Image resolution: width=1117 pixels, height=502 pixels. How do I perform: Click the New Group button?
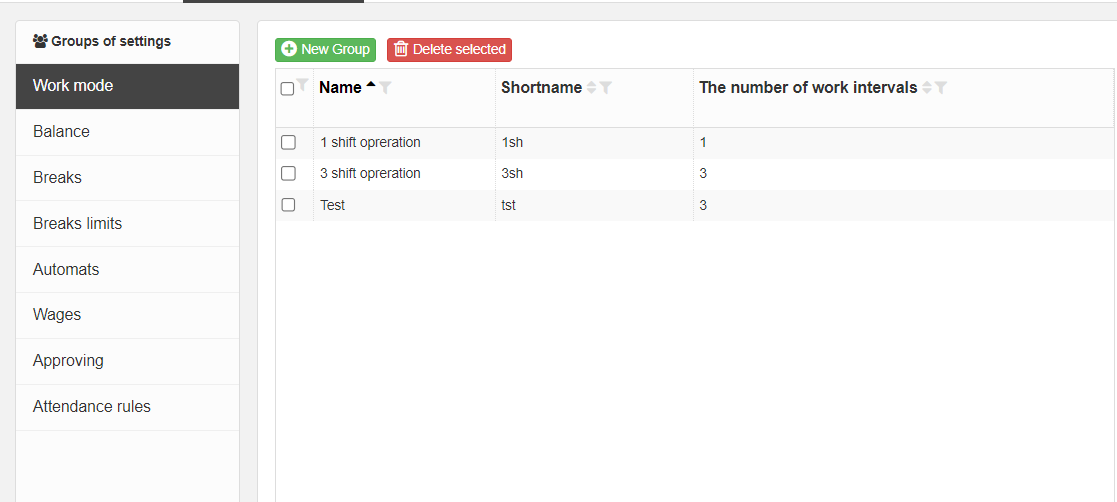click(326, 49)
